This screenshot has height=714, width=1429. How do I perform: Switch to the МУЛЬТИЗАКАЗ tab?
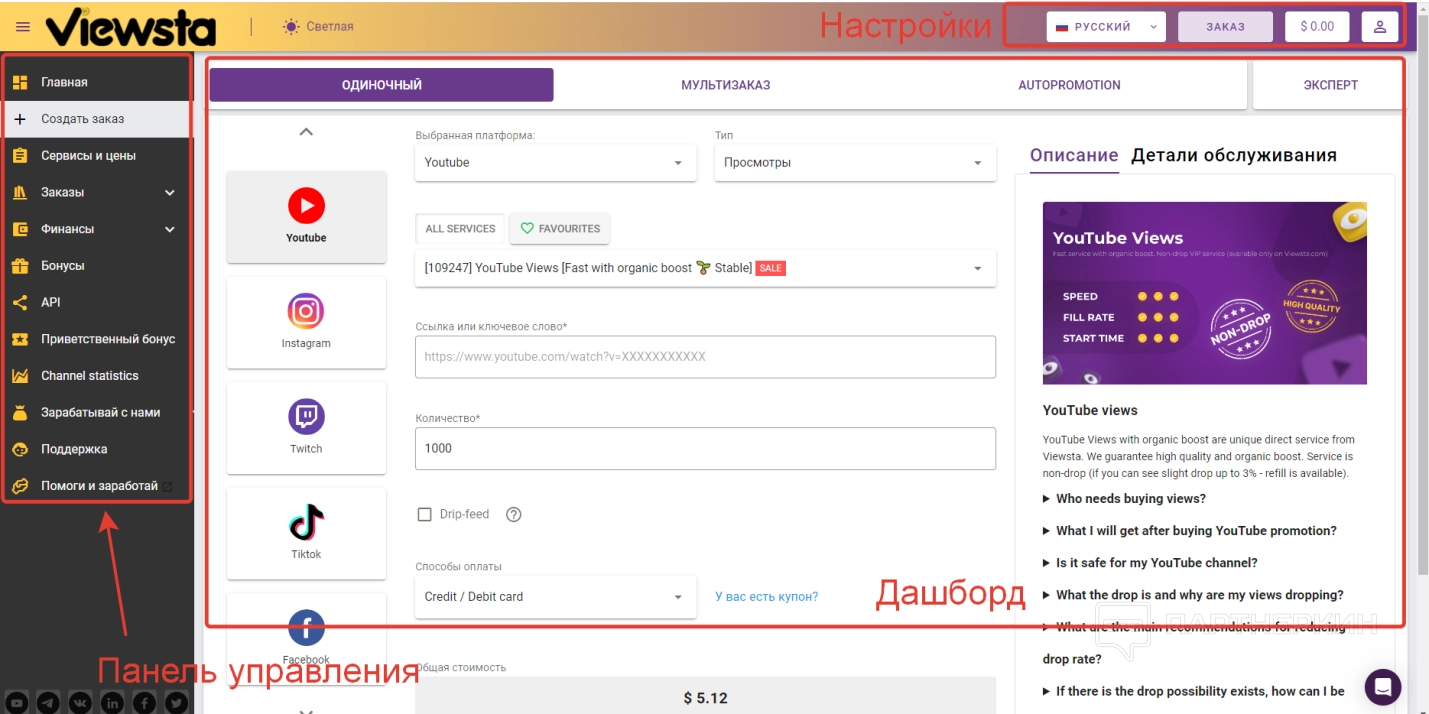point(725,85)
